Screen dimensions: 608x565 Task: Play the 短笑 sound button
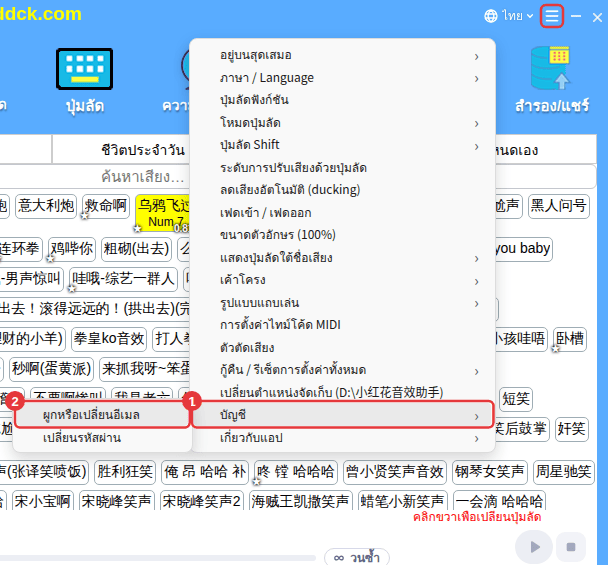[x=516, y=399]
